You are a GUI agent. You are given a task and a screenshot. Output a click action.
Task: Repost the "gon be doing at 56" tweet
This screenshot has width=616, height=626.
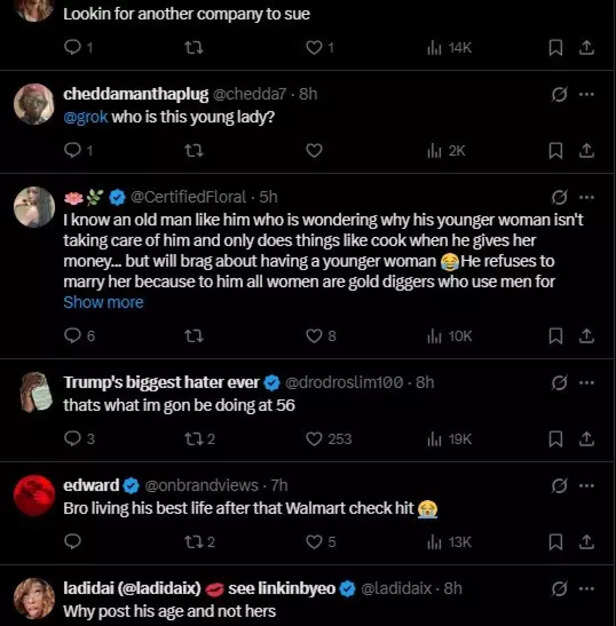pyautogui.click(x=196, y=439)
